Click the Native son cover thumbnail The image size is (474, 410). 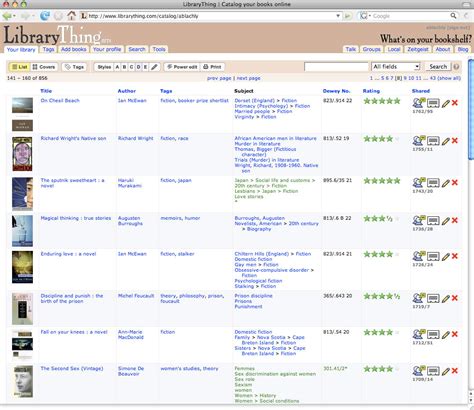tap(22, 154)
